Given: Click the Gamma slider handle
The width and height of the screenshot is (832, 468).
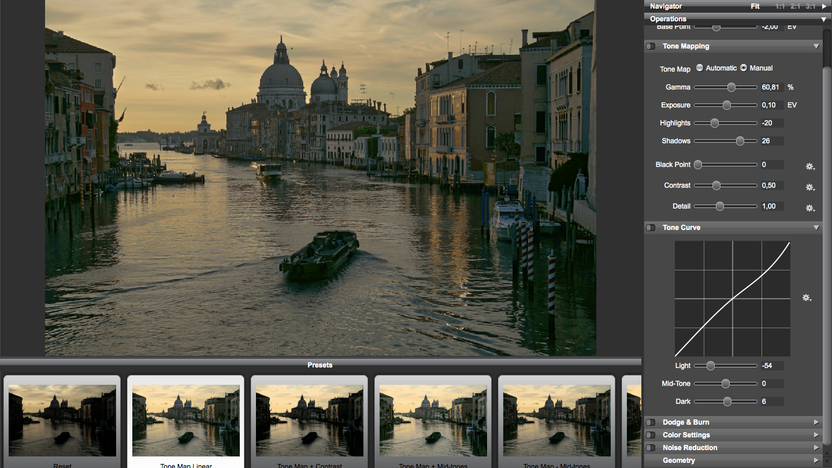Looking at the screenshot, I should [x=731, y=87].
